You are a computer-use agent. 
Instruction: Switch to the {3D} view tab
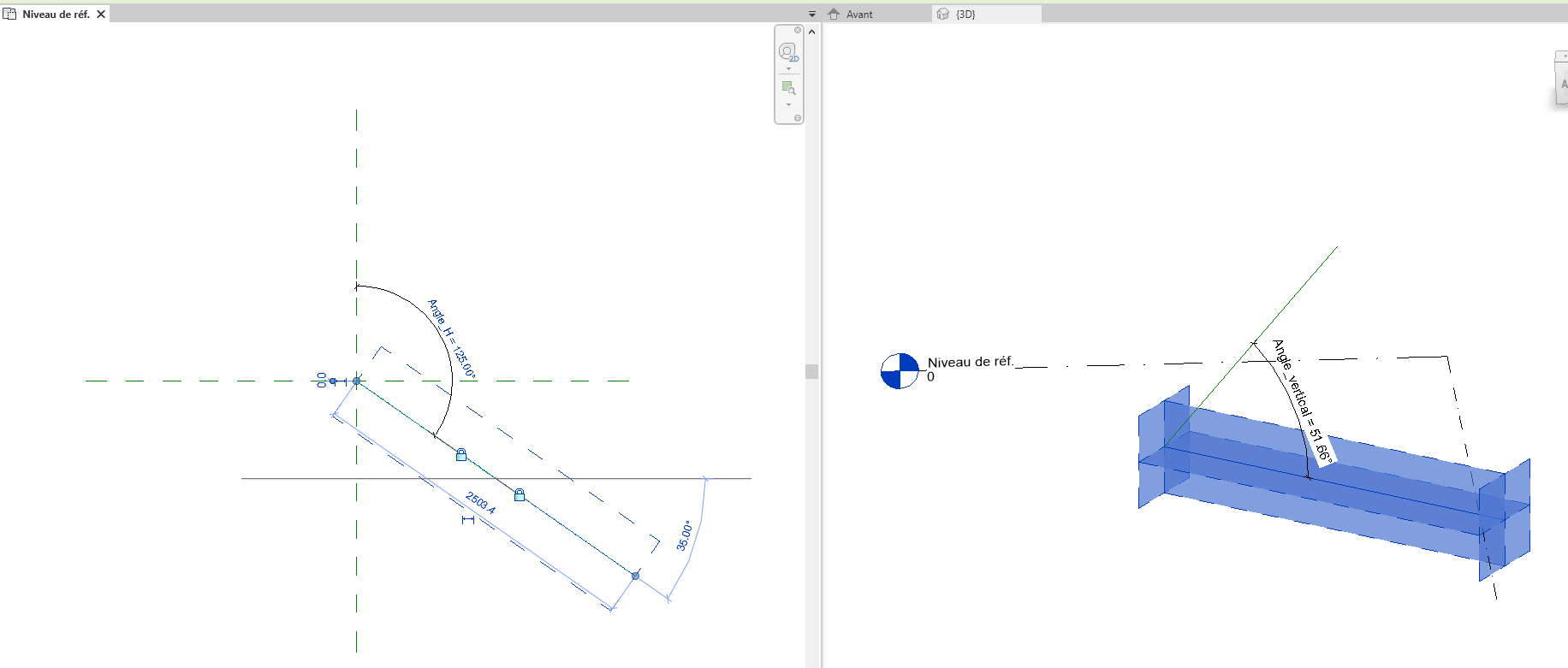(965, 15)
